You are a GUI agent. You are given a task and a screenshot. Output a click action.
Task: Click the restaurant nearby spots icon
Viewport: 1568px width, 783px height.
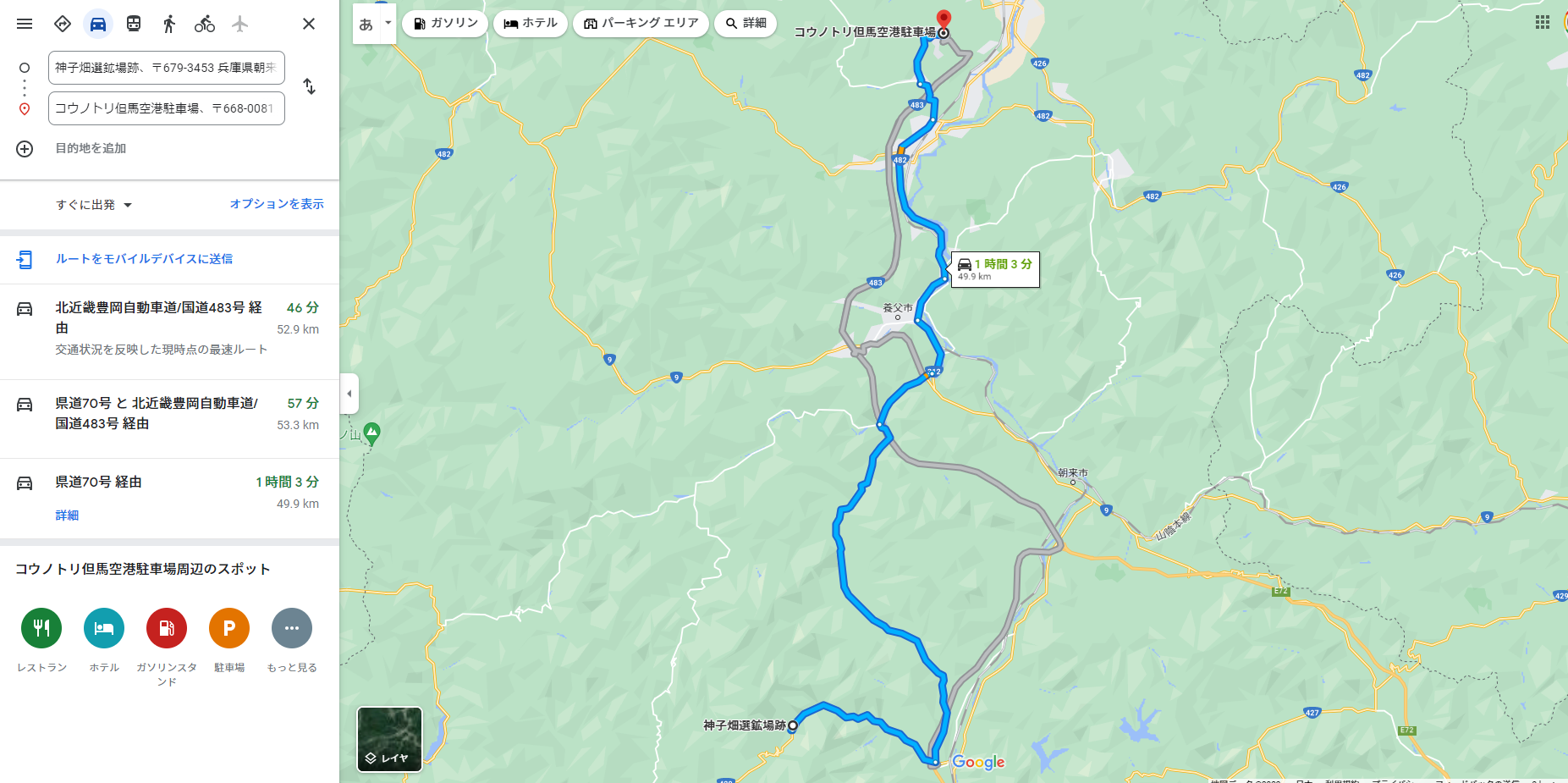[41, 628]
